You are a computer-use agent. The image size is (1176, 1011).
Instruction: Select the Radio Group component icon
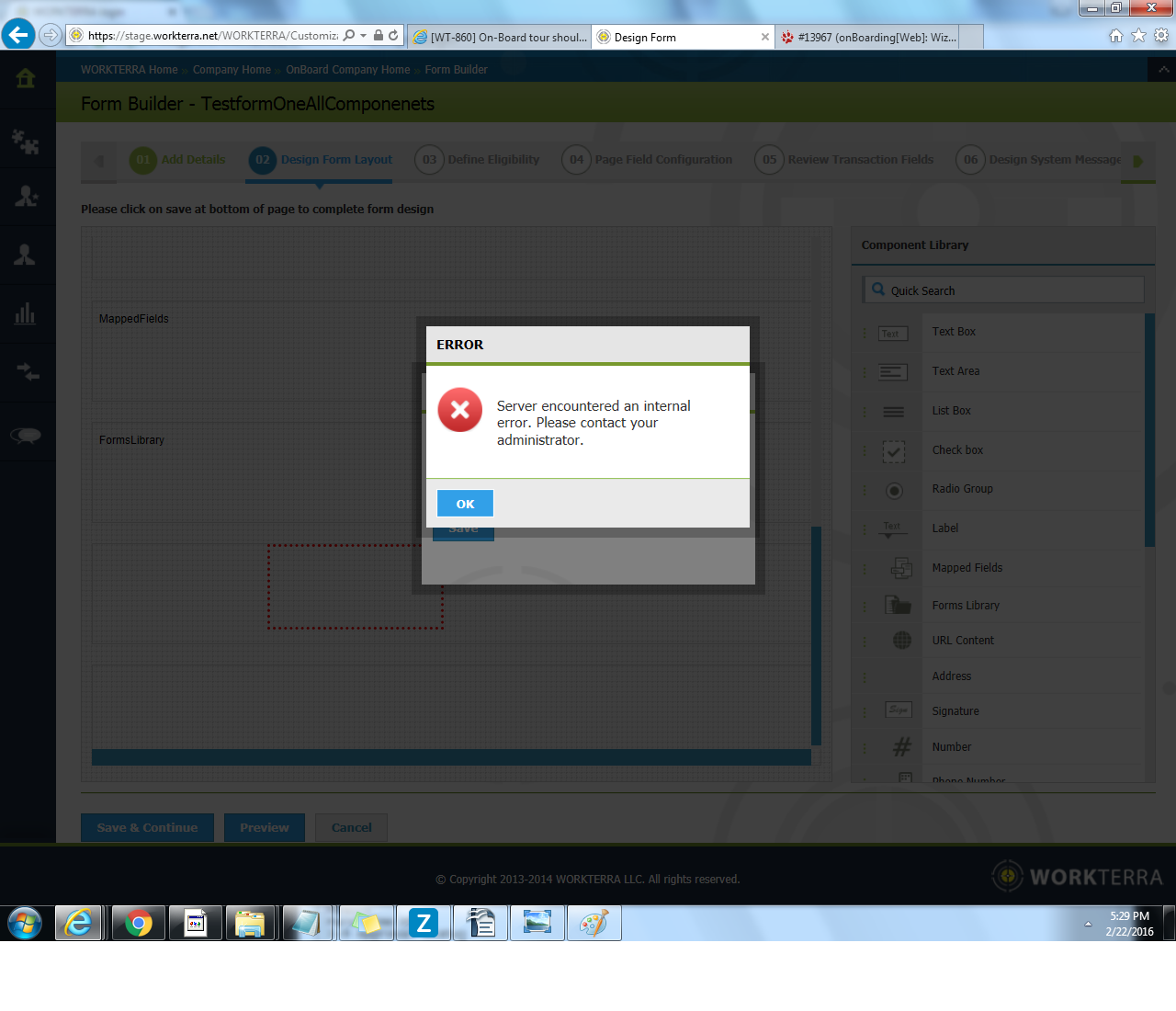click(x=893, y=490)
